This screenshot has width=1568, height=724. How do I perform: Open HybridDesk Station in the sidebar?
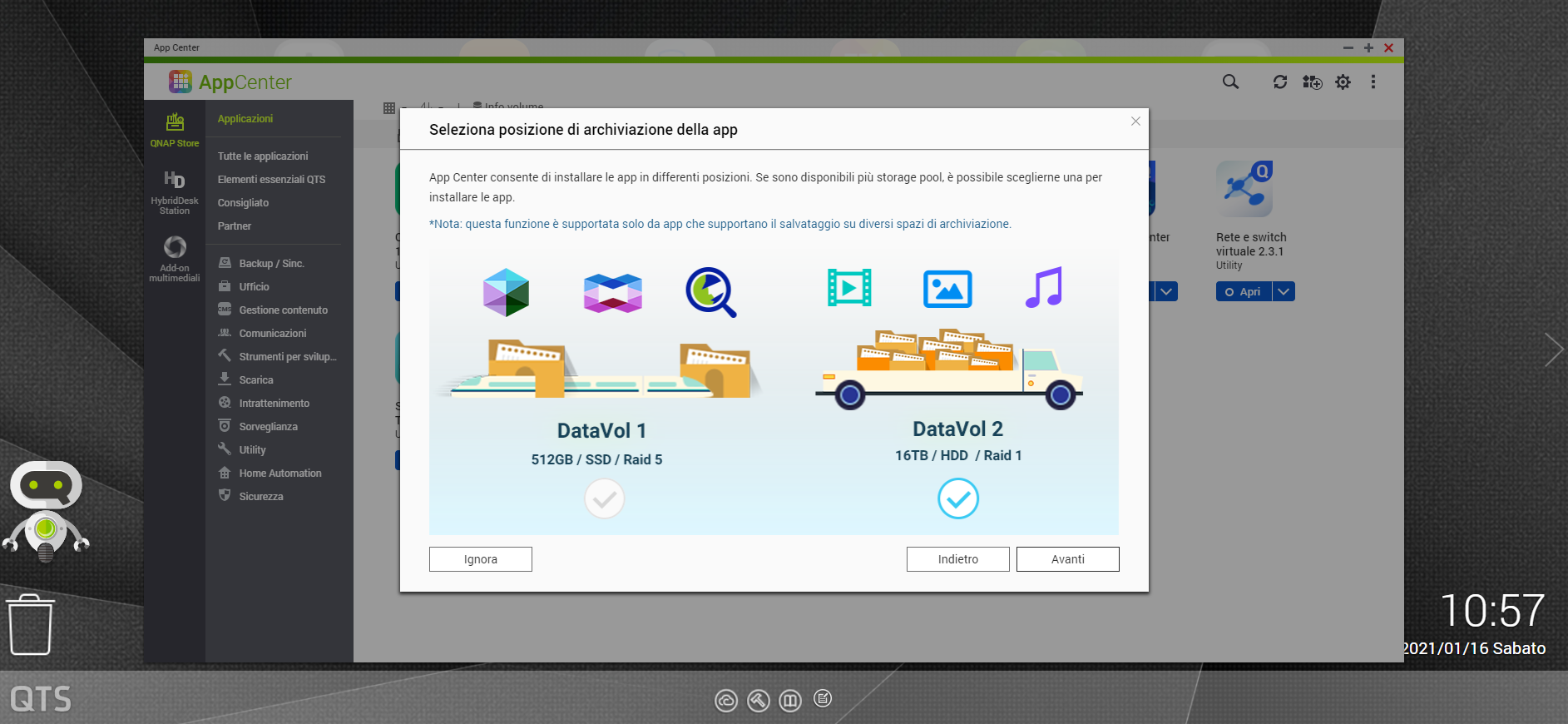point(175,192)
